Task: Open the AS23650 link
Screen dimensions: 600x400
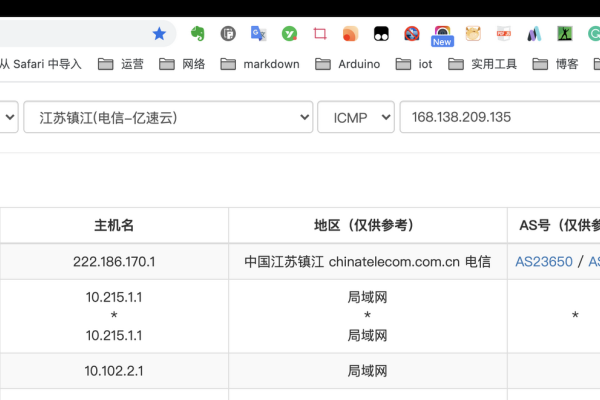Action: click(x=544, y=262)
